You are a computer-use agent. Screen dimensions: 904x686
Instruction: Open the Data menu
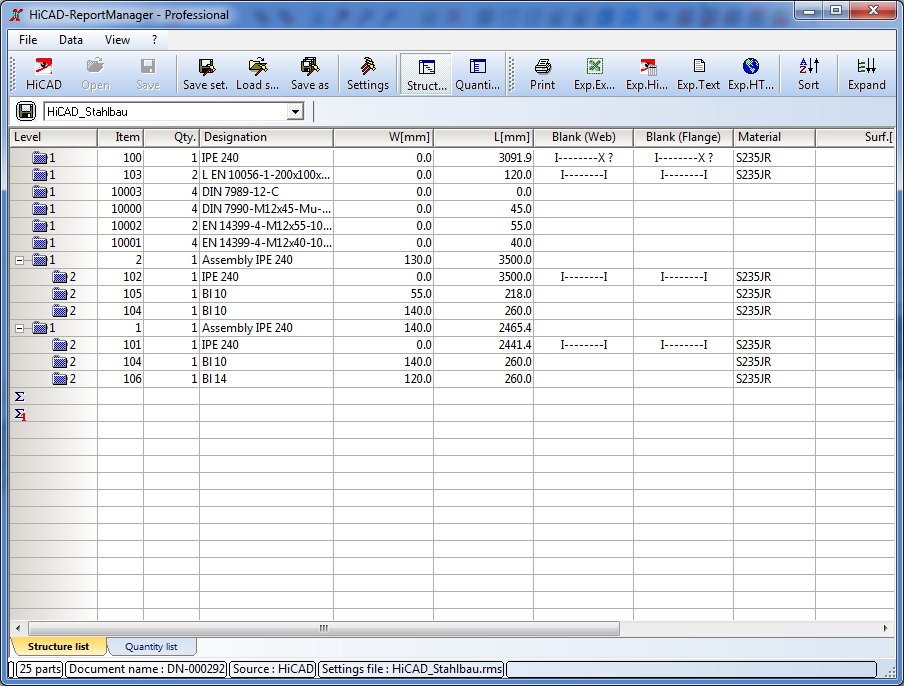tap(71, 40)
